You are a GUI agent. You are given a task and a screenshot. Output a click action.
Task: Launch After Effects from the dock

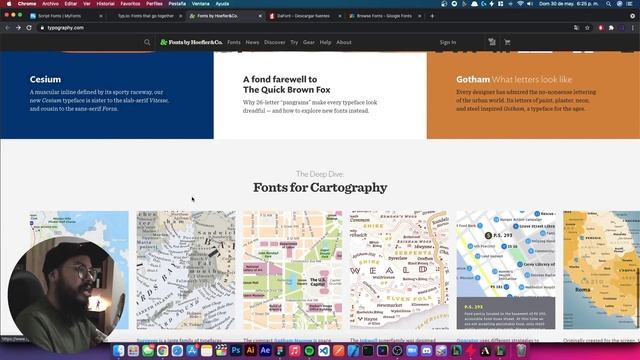pyautogui.click(x=265, y=351)
